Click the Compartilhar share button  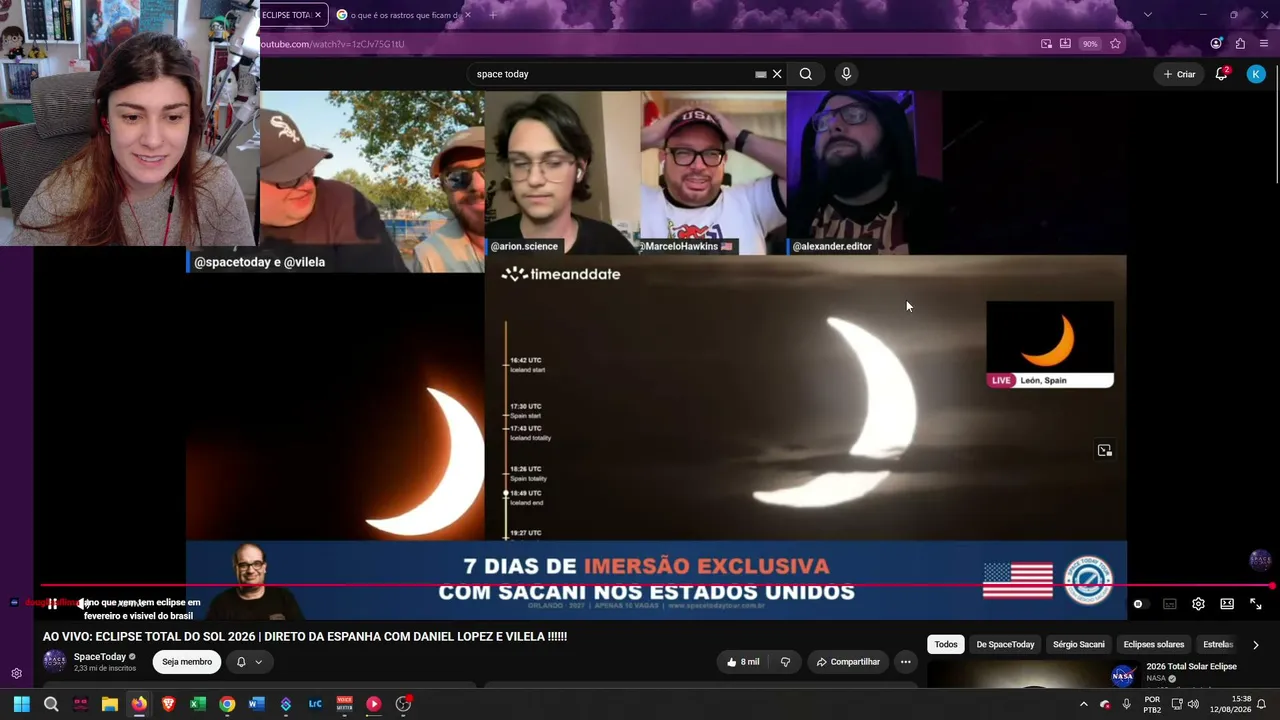click(848, 662)
